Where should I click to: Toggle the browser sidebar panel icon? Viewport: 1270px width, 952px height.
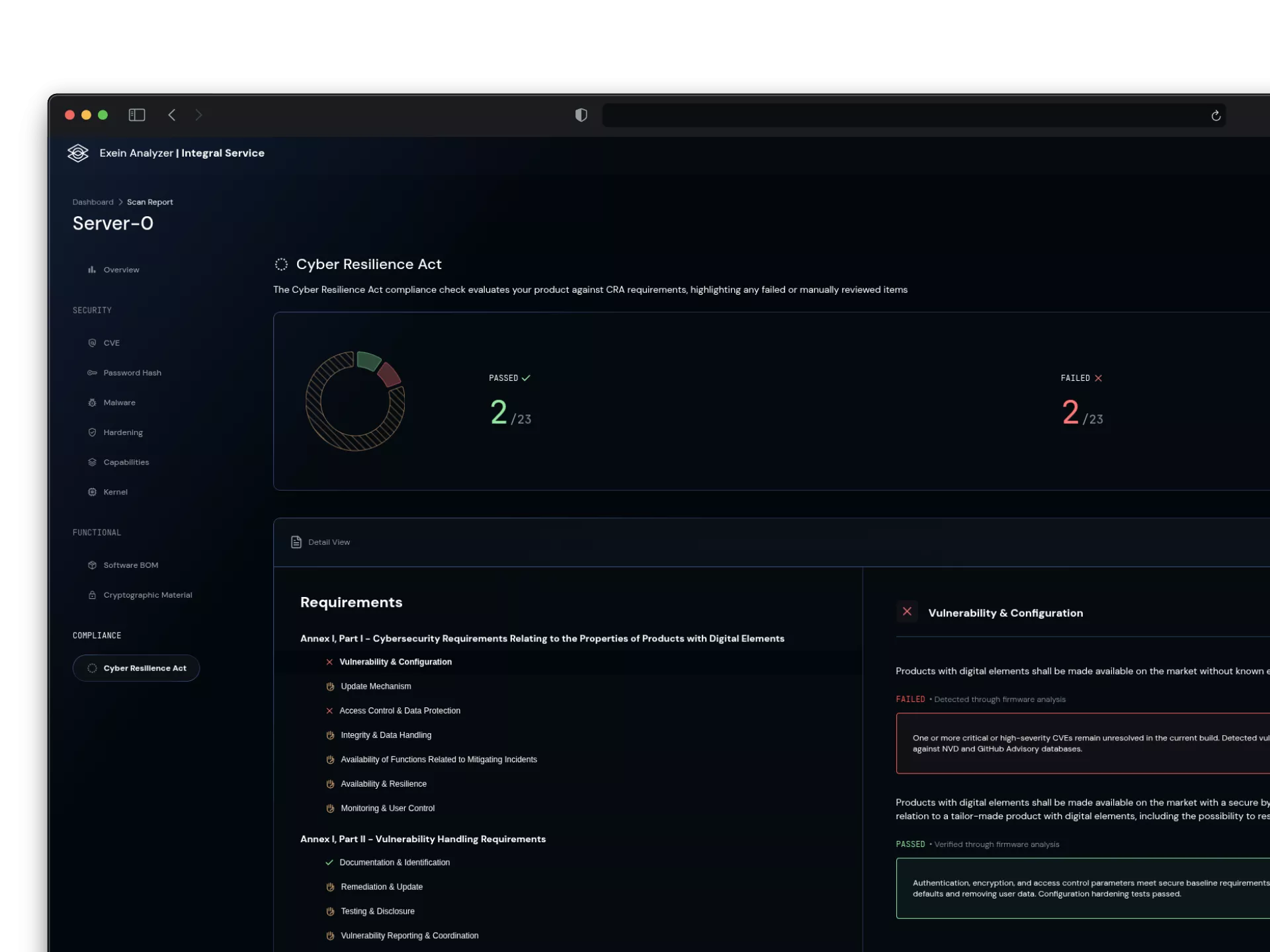[x=137, y=115]
